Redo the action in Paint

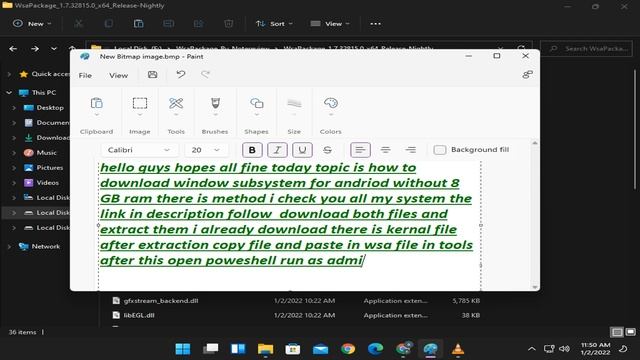[x=205, y=75]
